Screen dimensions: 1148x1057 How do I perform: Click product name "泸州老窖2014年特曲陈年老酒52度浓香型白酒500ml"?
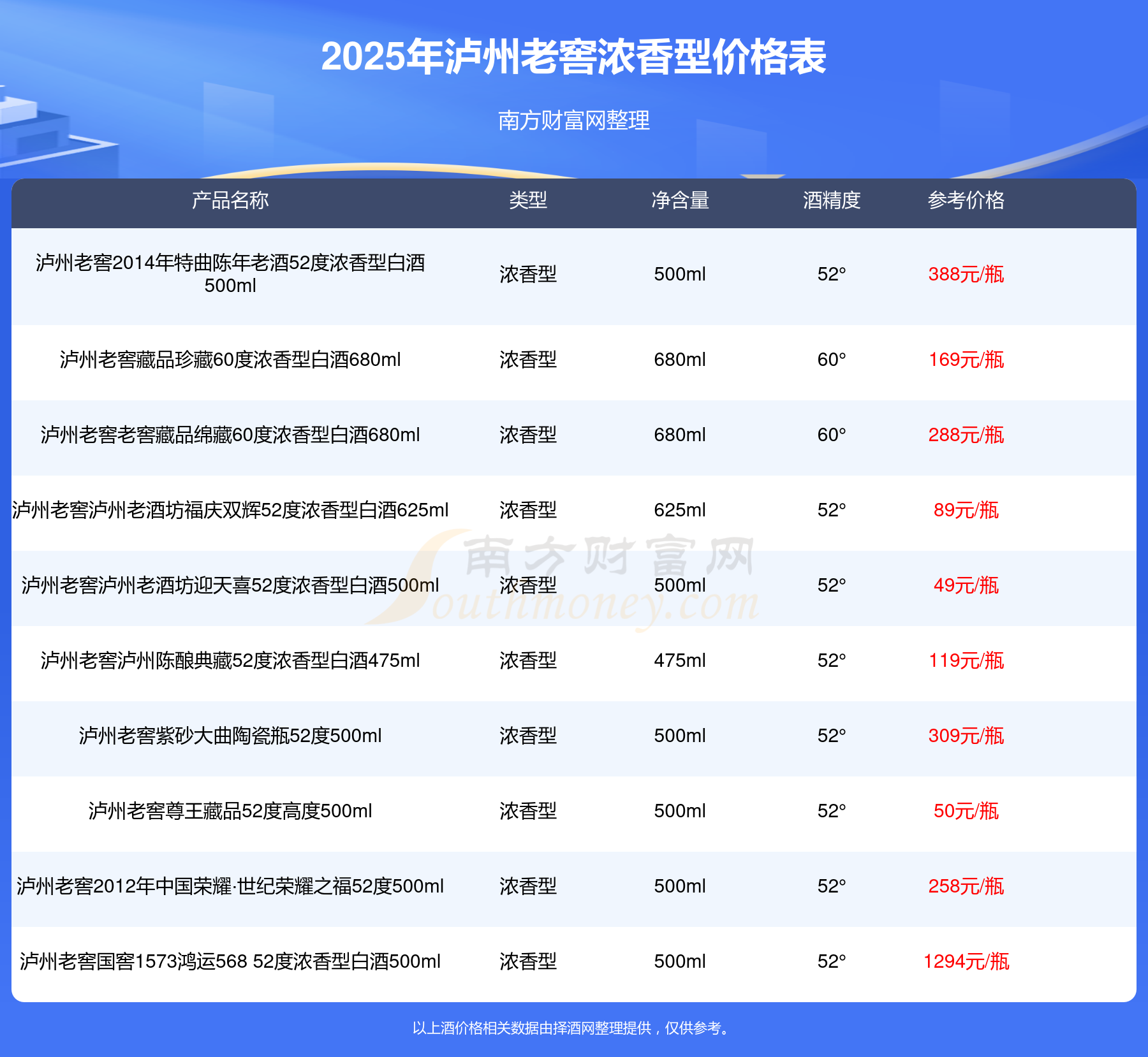(230, 273)
